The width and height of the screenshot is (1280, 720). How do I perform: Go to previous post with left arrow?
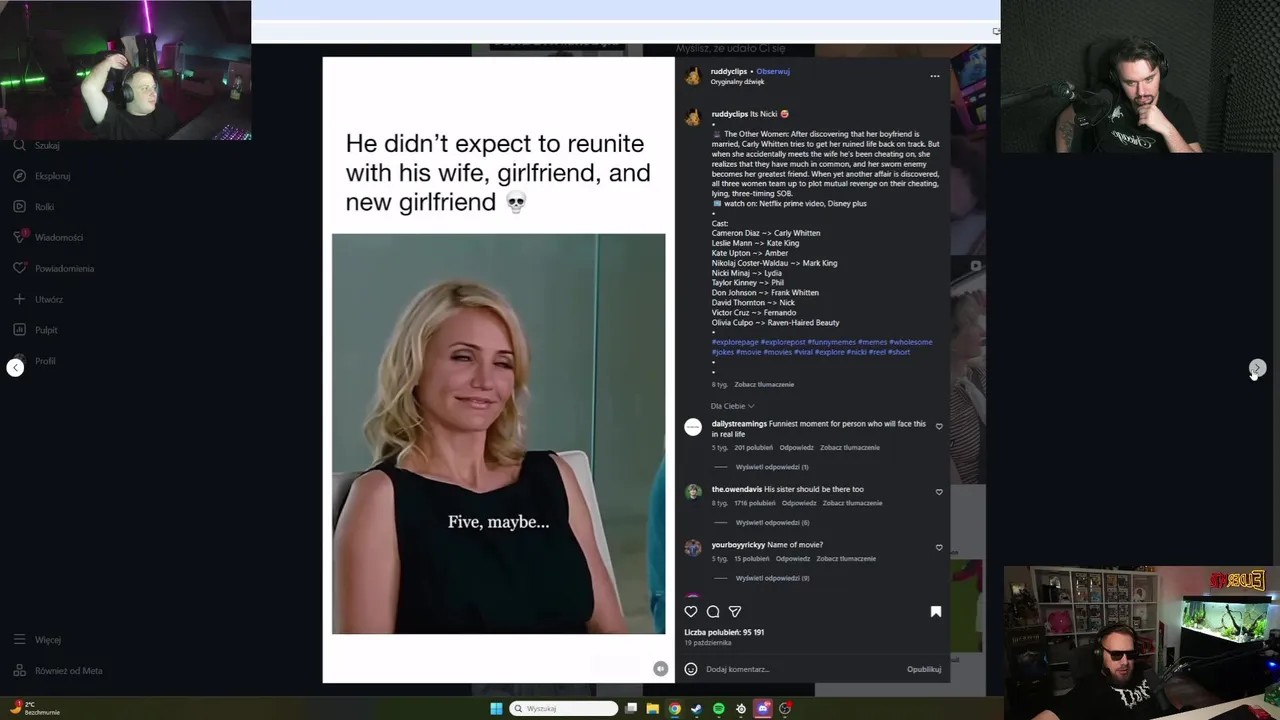15,367
